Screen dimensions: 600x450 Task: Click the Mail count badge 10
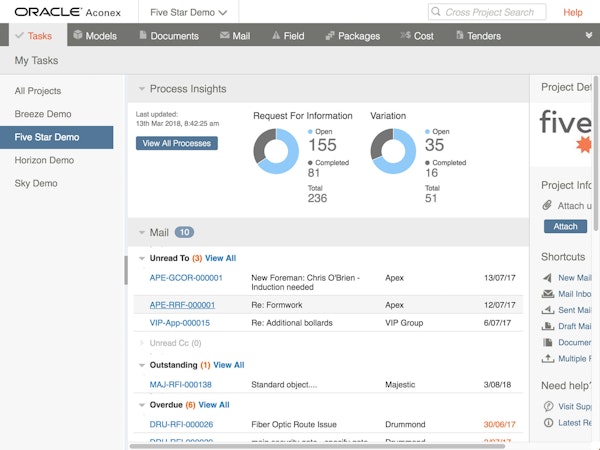pos(184,232)
